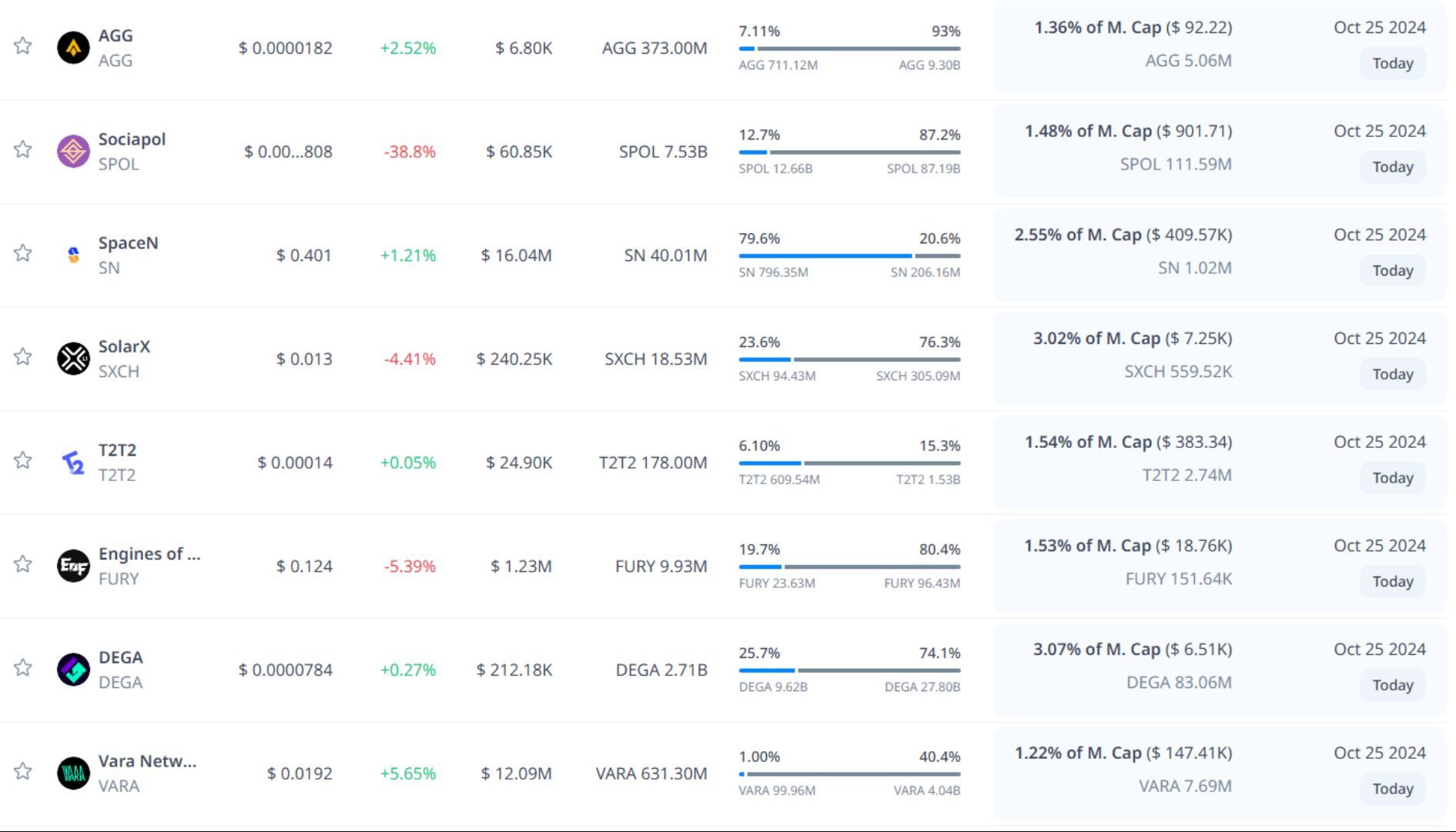Select the SolarX black X logo
The width and height of the screenshot is (1456, 832).
tap(73, 359)
